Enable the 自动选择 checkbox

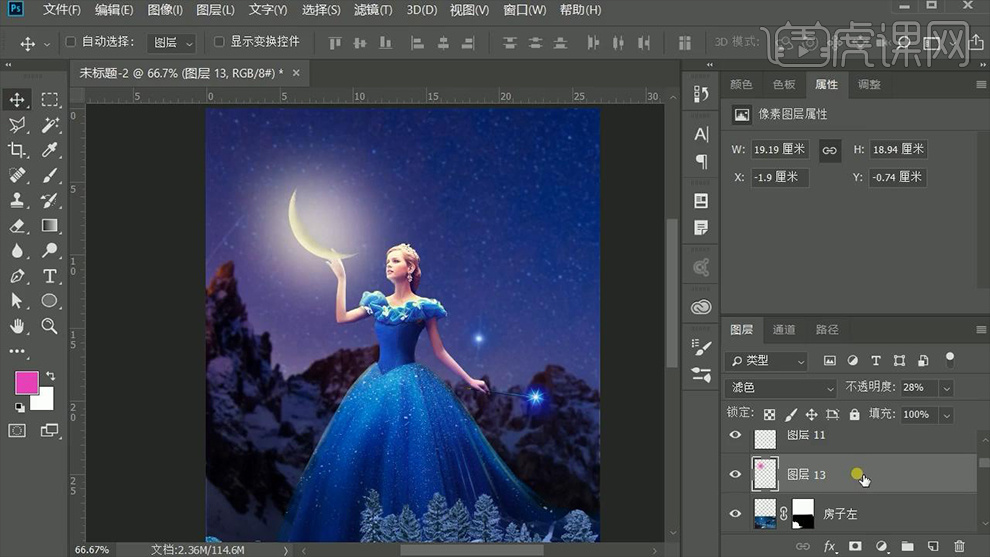71,42
